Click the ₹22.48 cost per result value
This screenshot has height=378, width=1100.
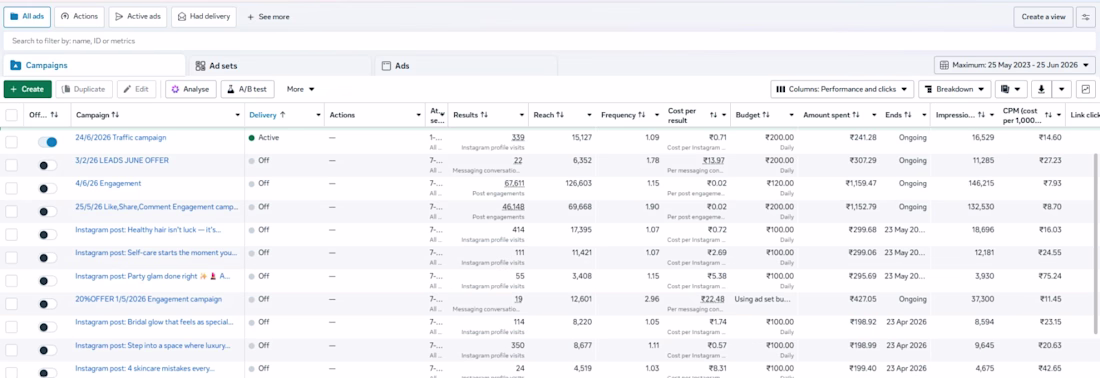[x=713, y=299]
